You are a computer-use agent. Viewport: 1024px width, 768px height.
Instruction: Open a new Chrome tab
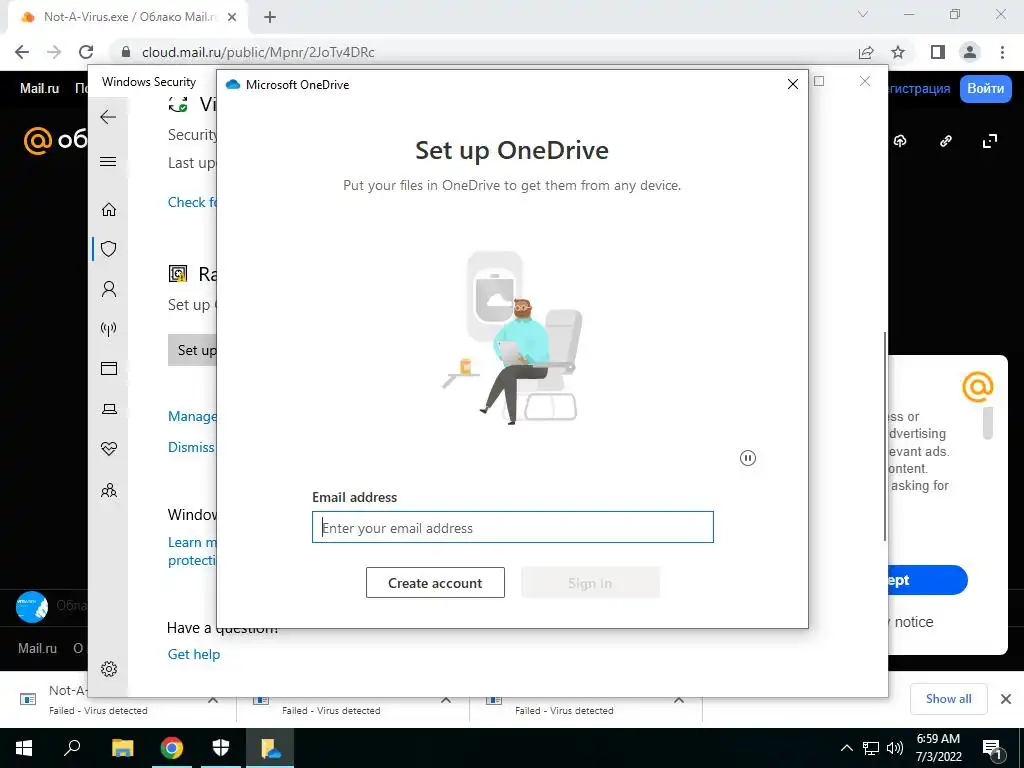pyautogui.click(x=270, y=17)
